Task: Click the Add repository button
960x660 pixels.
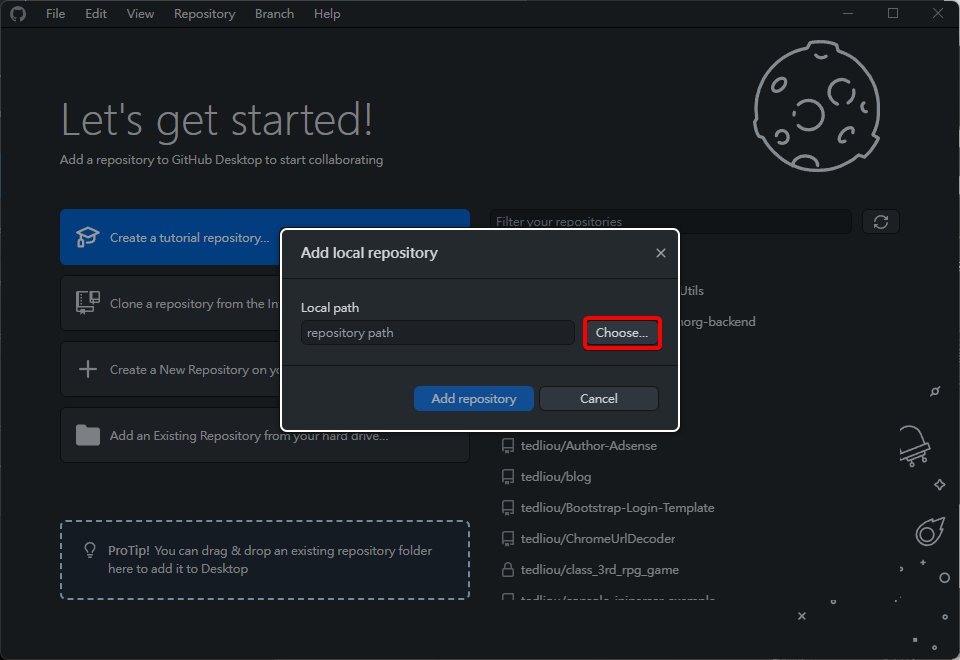Action: coord(473,399)
